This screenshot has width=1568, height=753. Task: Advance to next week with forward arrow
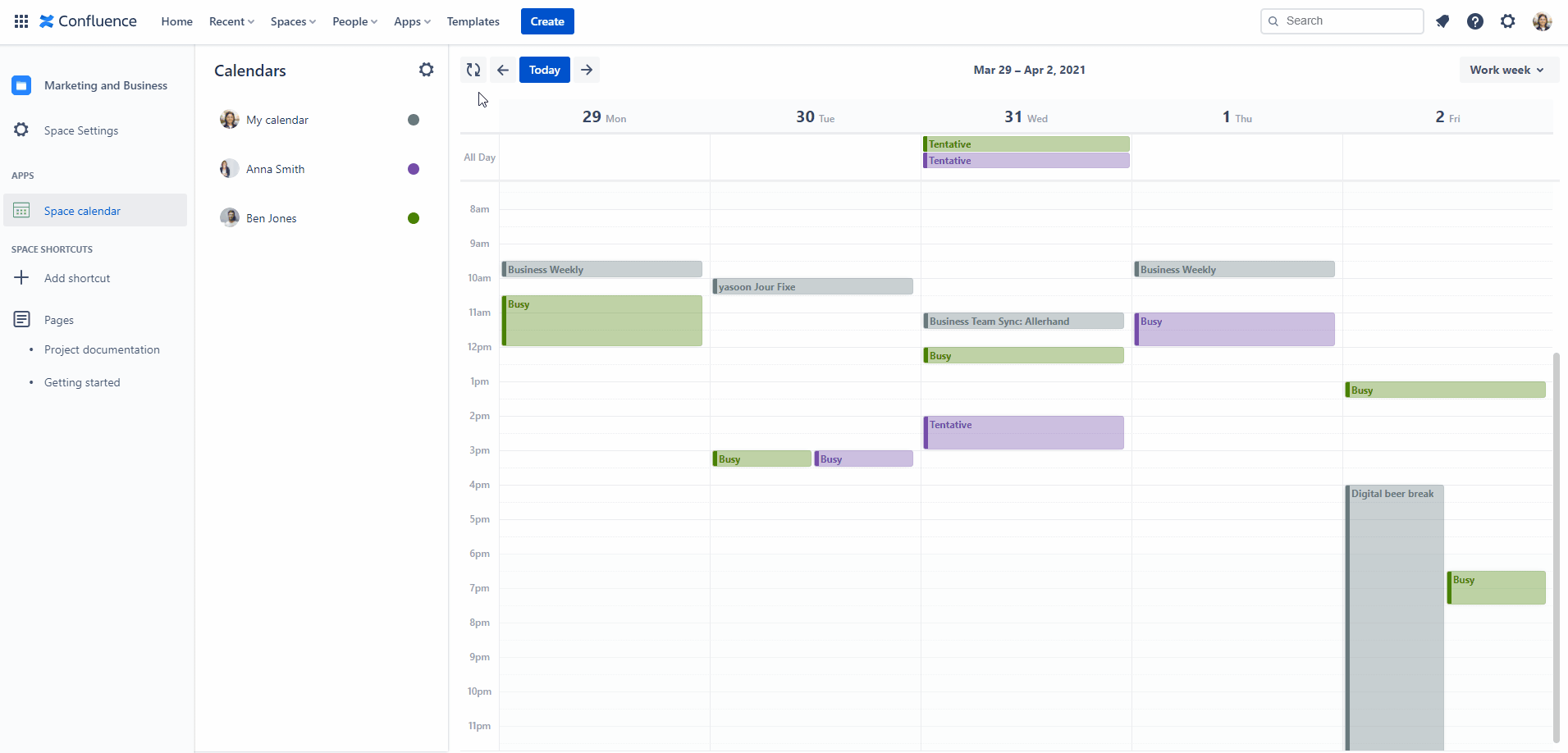(587, 70)
